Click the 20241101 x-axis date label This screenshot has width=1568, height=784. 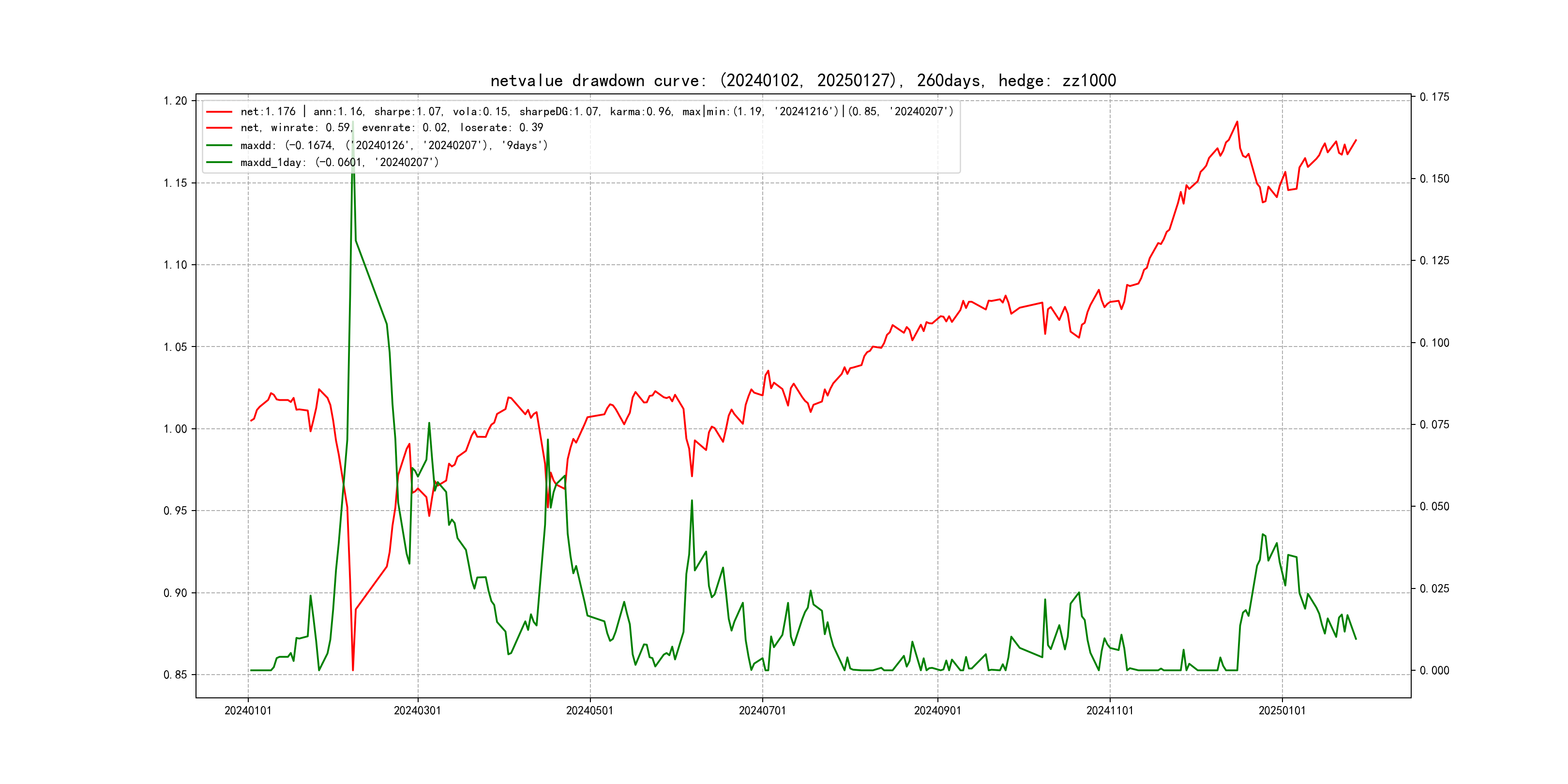(1110, 711)
